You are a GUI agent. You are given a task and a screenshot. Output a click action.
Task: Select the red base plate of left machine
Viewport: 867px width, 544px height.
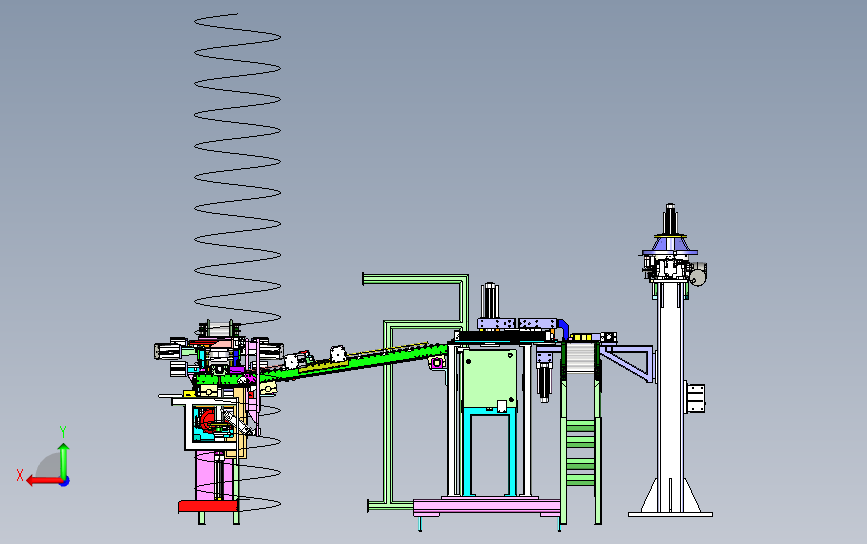[208, 506]
